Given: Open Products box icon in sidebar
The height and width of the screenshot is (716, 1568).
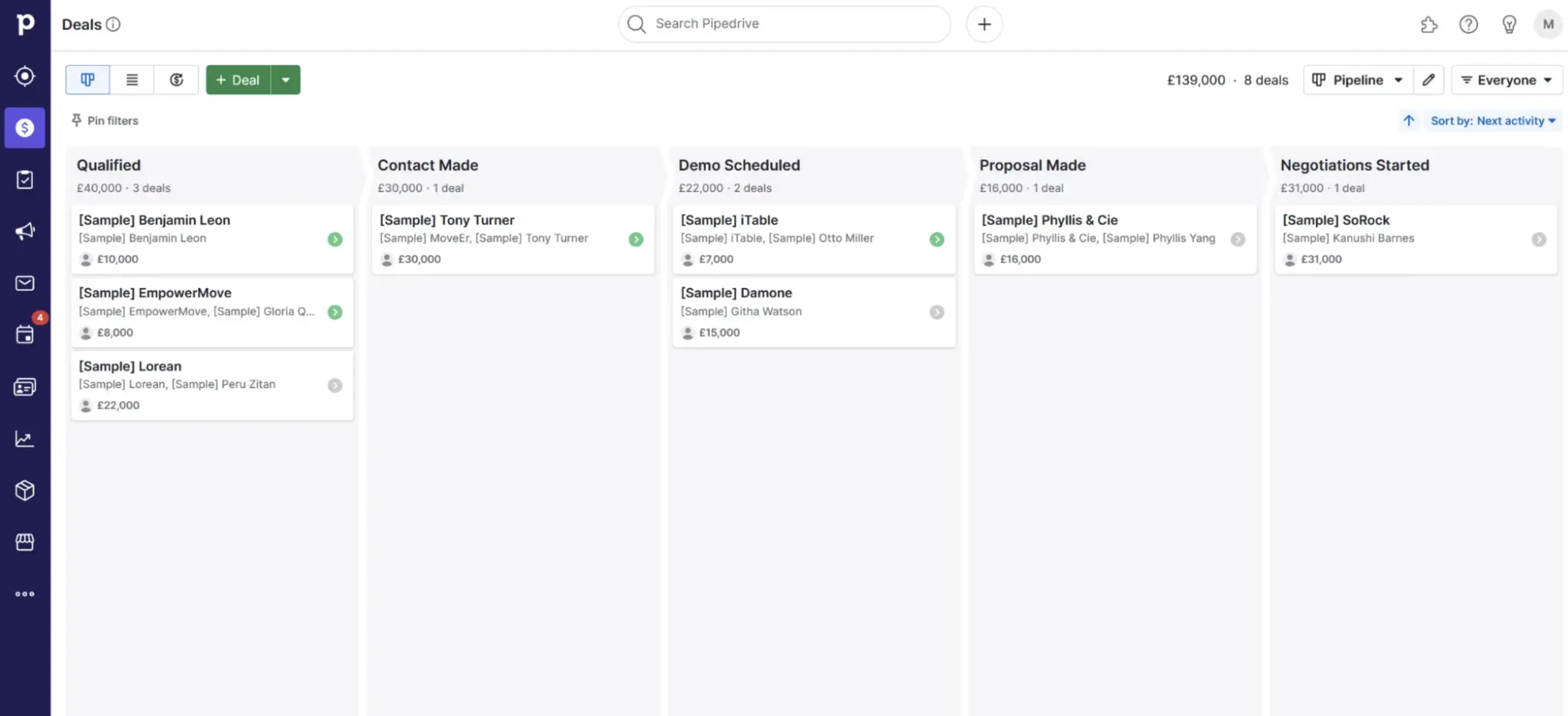Looking at the screenshot, I should (25, 490).
